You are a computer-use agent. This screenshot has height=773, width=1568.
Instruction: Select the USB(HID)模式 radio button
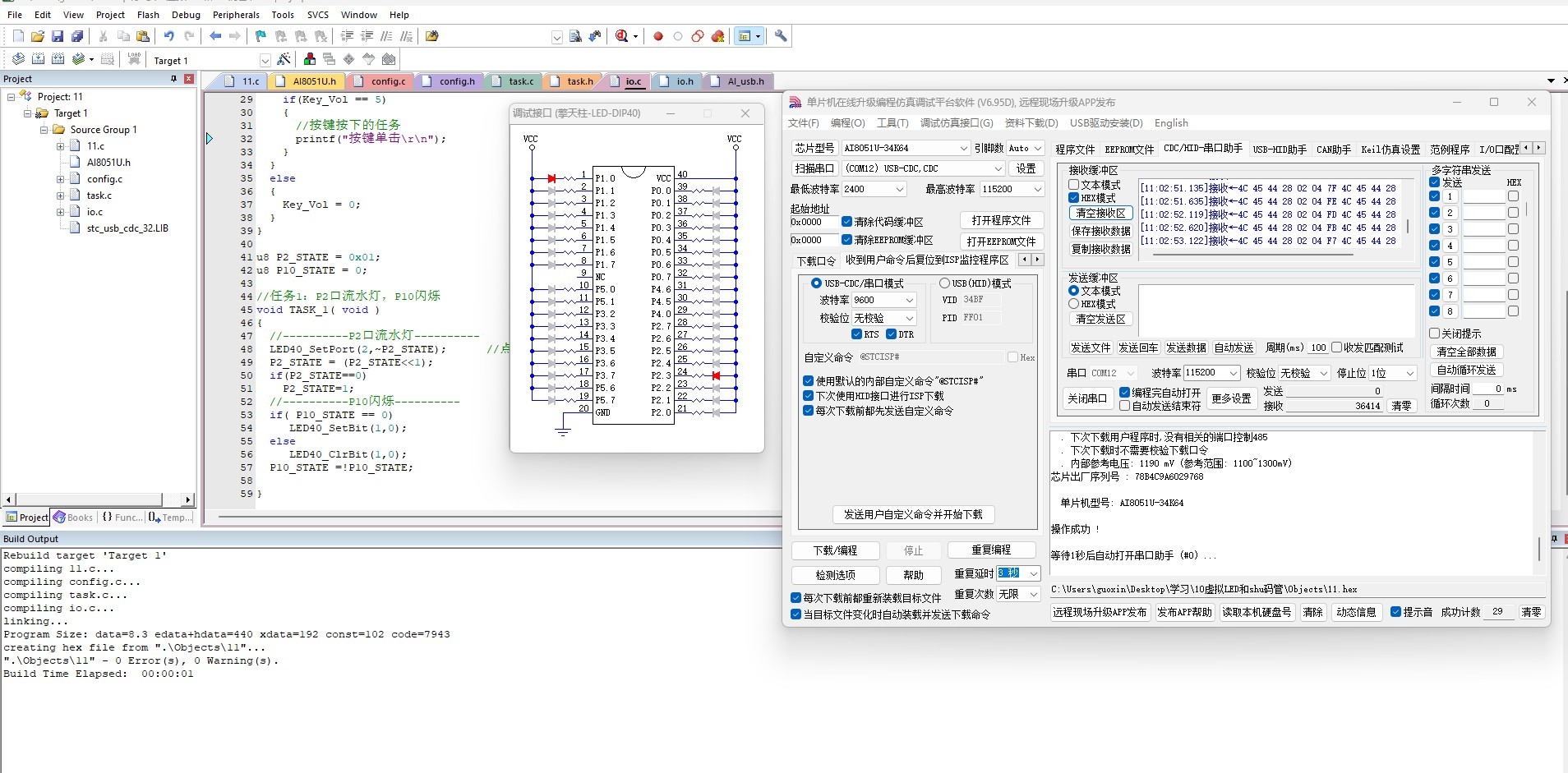(x=944, y=283)
